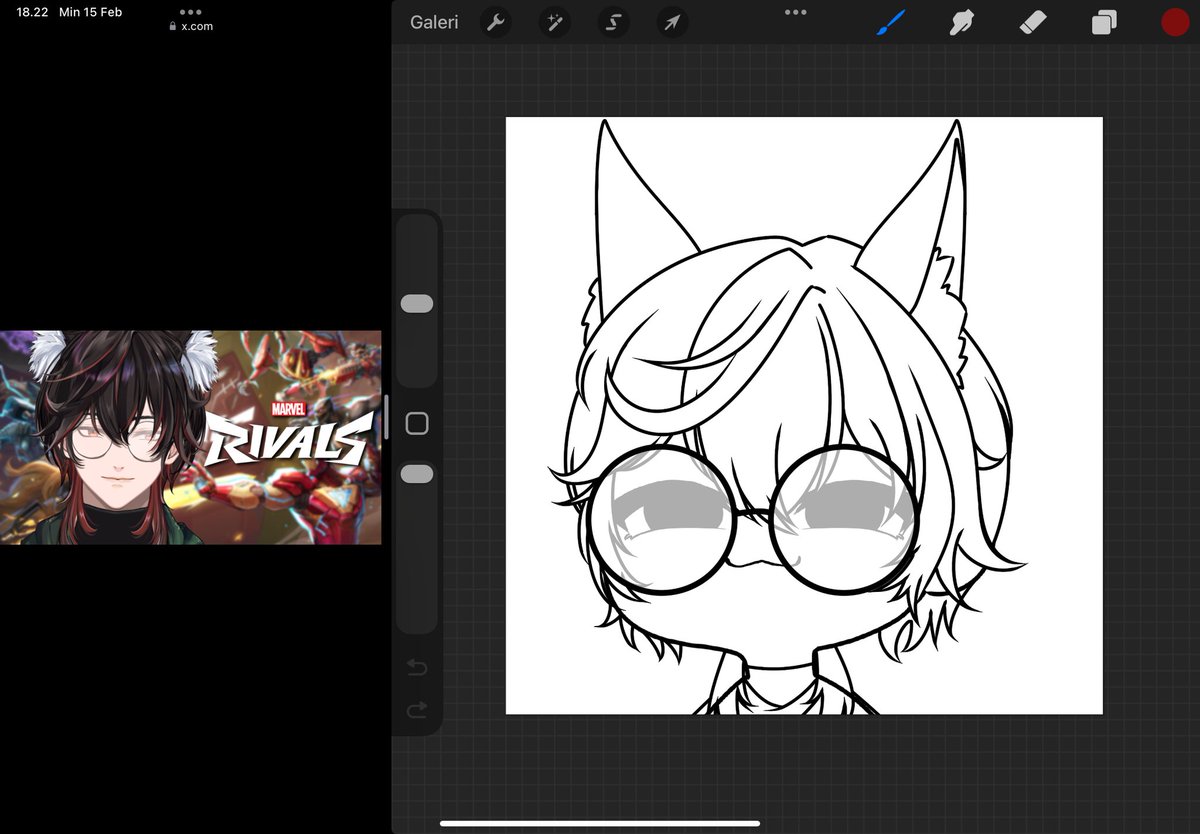Image resolution: width=1200 pixels, height=834 pixels.
Task: Open the Actions wrench menu
Action: pos(496,21)
